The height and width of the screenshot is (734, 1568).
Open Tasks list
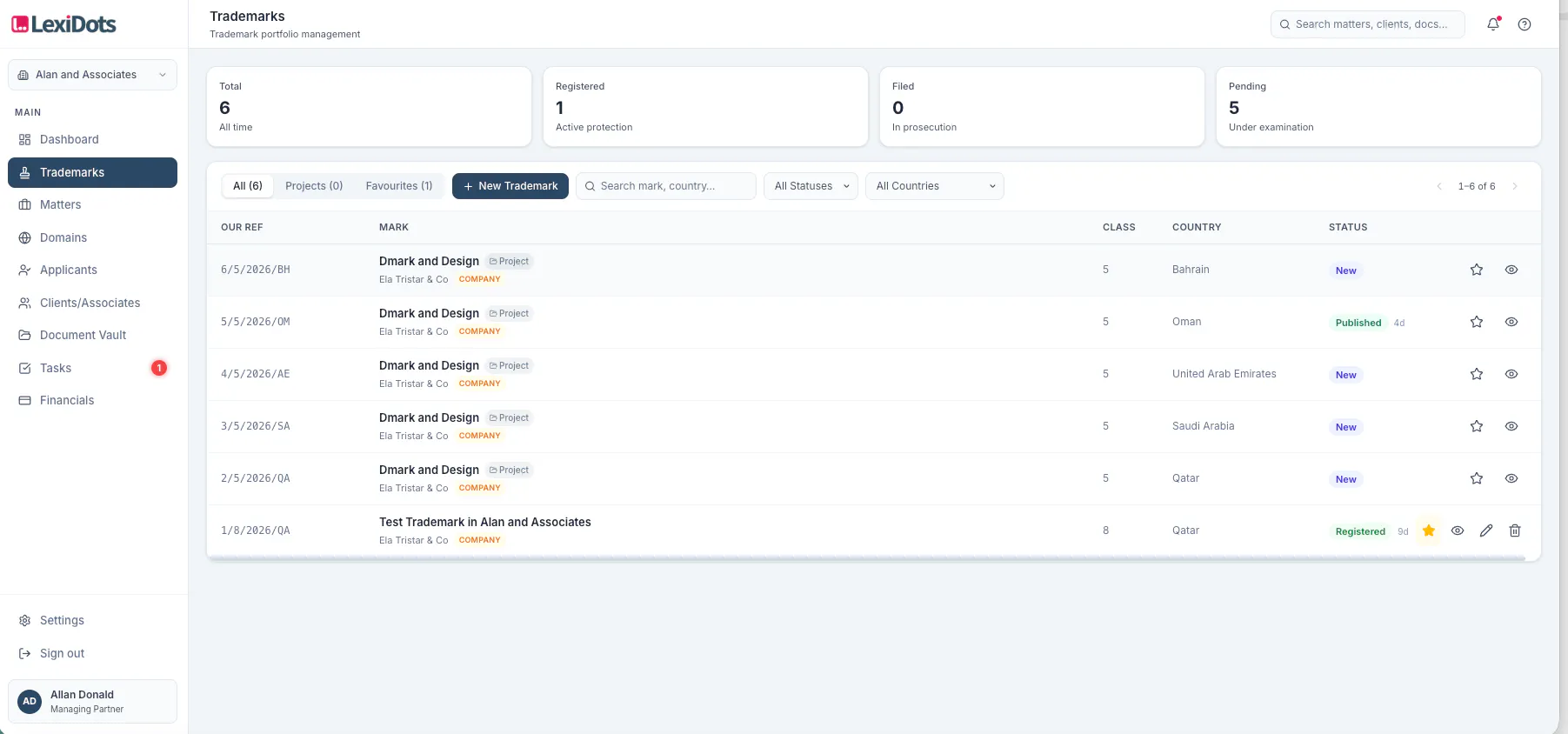[92, 368]
